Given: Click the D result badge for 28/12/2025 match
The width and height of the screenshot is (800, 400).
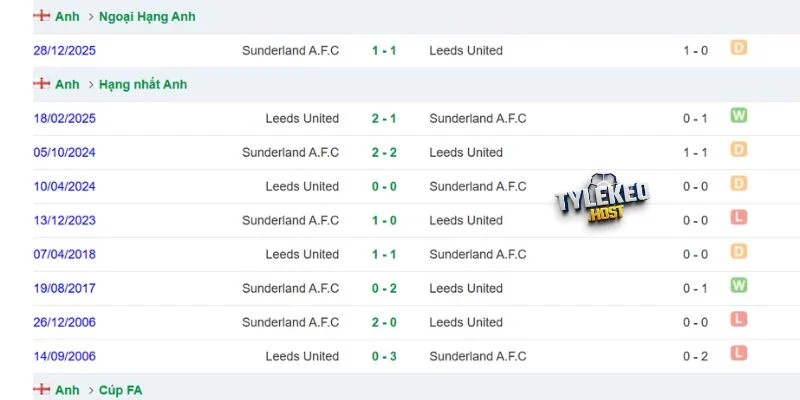Looking at the screenshot, I should pyautogui.click(x=738, y=48).
